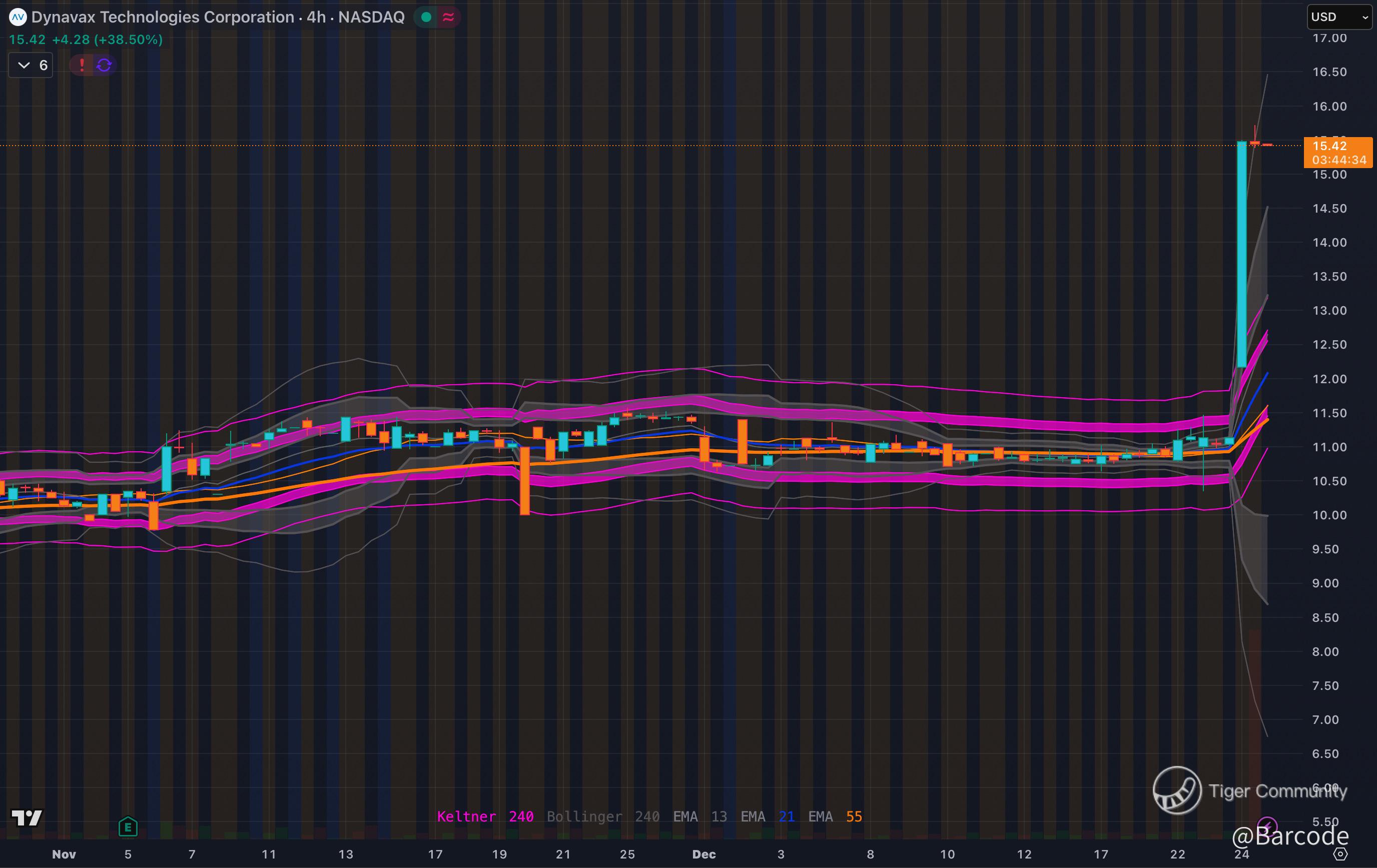Click the purple lightning bolt icon
Screen dimensions: 1377x868
click(x=1268, y=825)
